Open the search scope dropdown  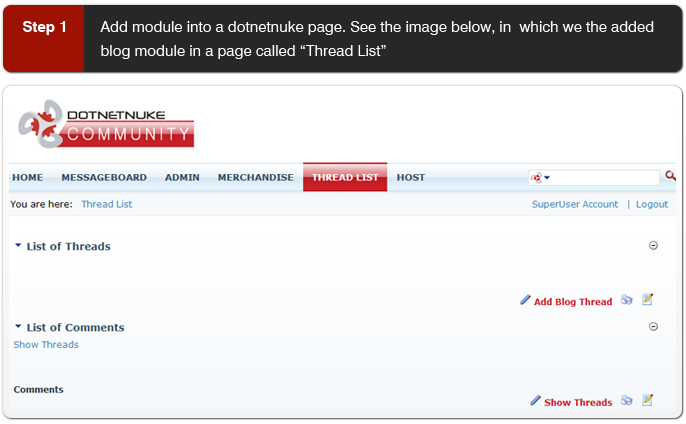tap(540, 178)
